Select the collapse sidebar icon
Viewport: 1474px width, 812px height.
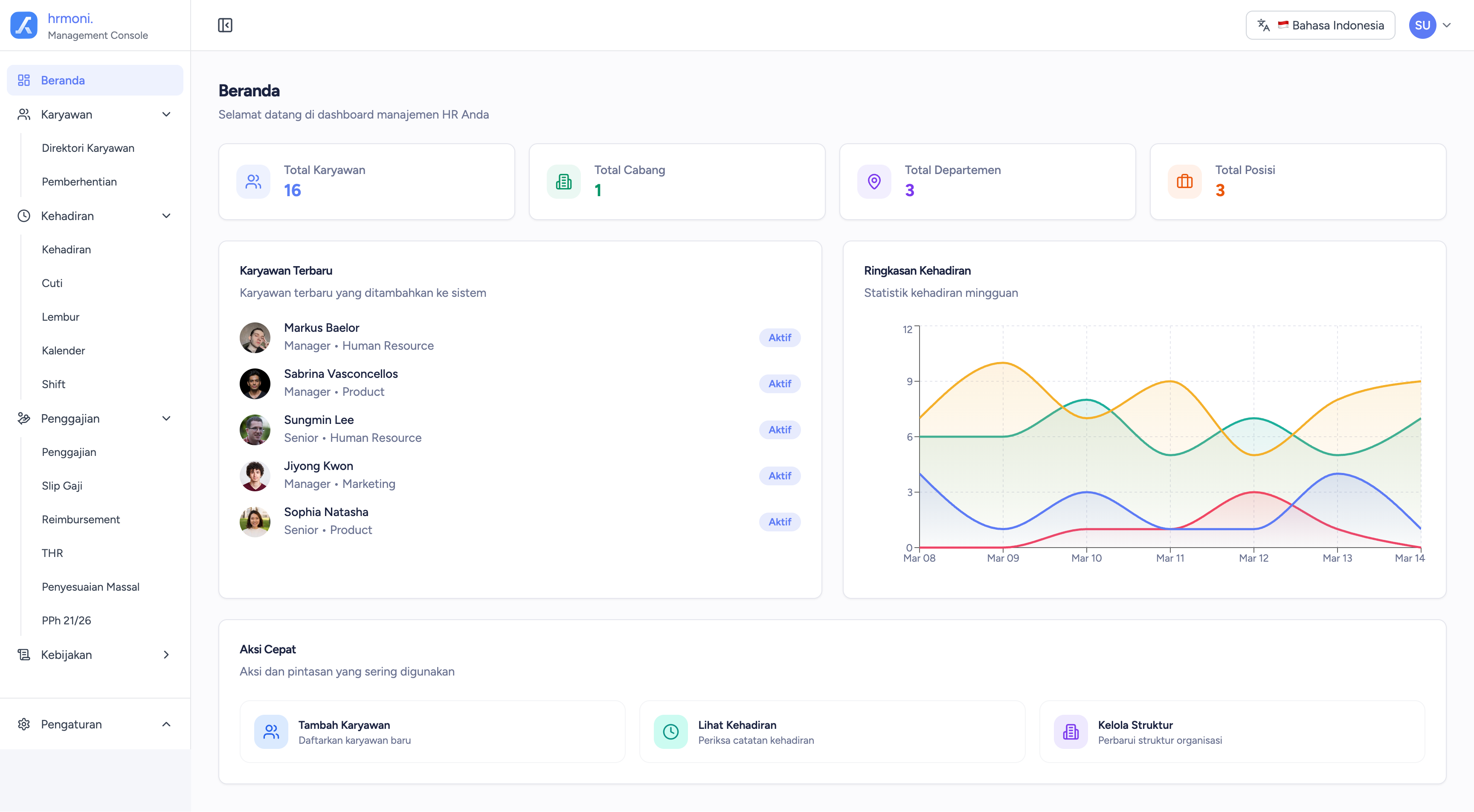225,25
